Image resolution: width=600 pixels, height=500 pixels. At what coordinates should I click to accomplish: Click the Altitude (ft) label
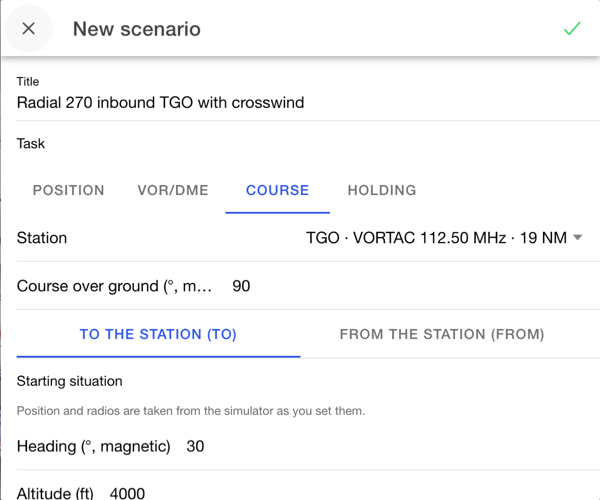(x=55, y=493)
